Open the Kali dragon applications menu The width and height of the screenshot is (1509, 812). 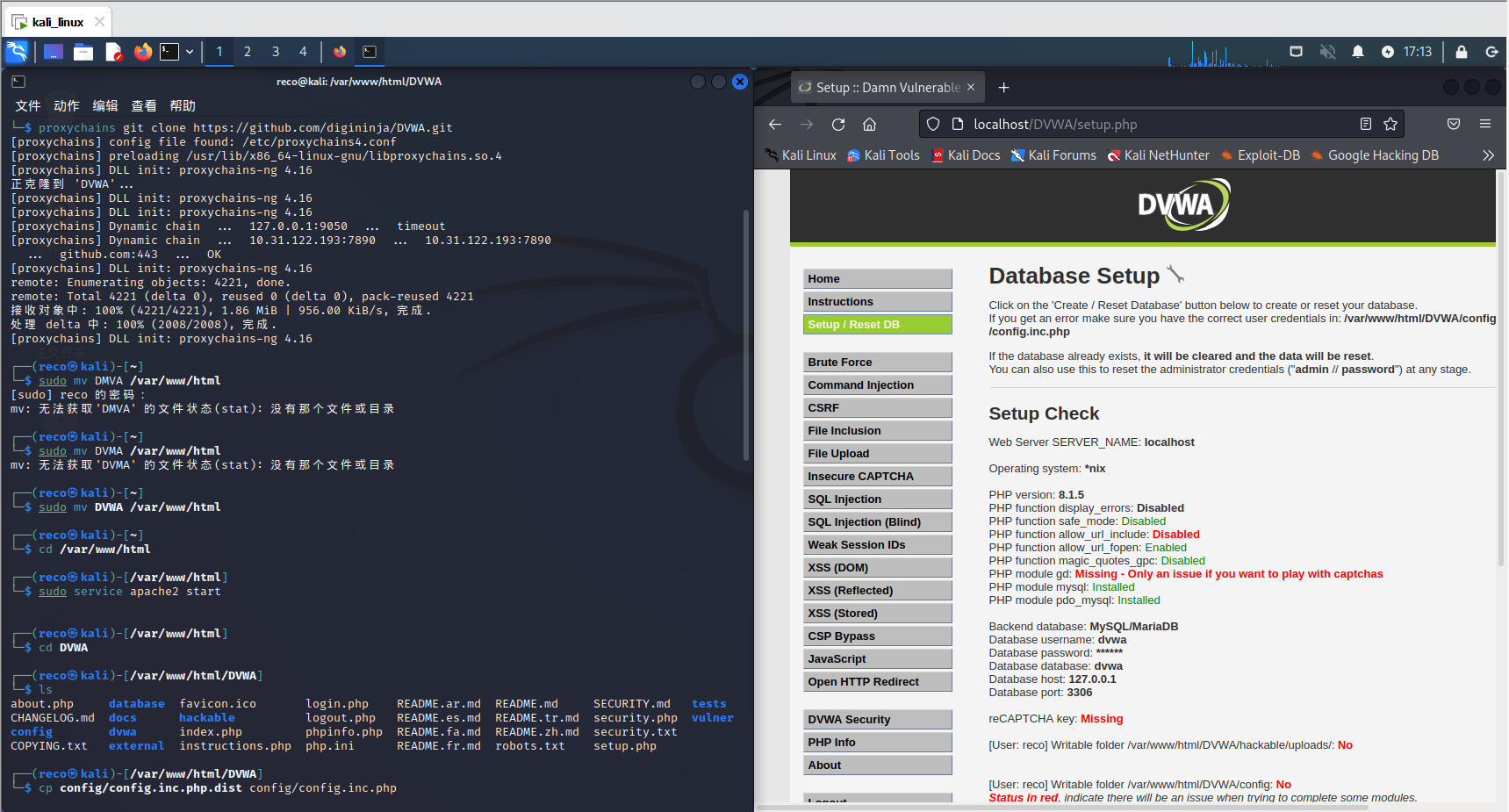point(16,52)
